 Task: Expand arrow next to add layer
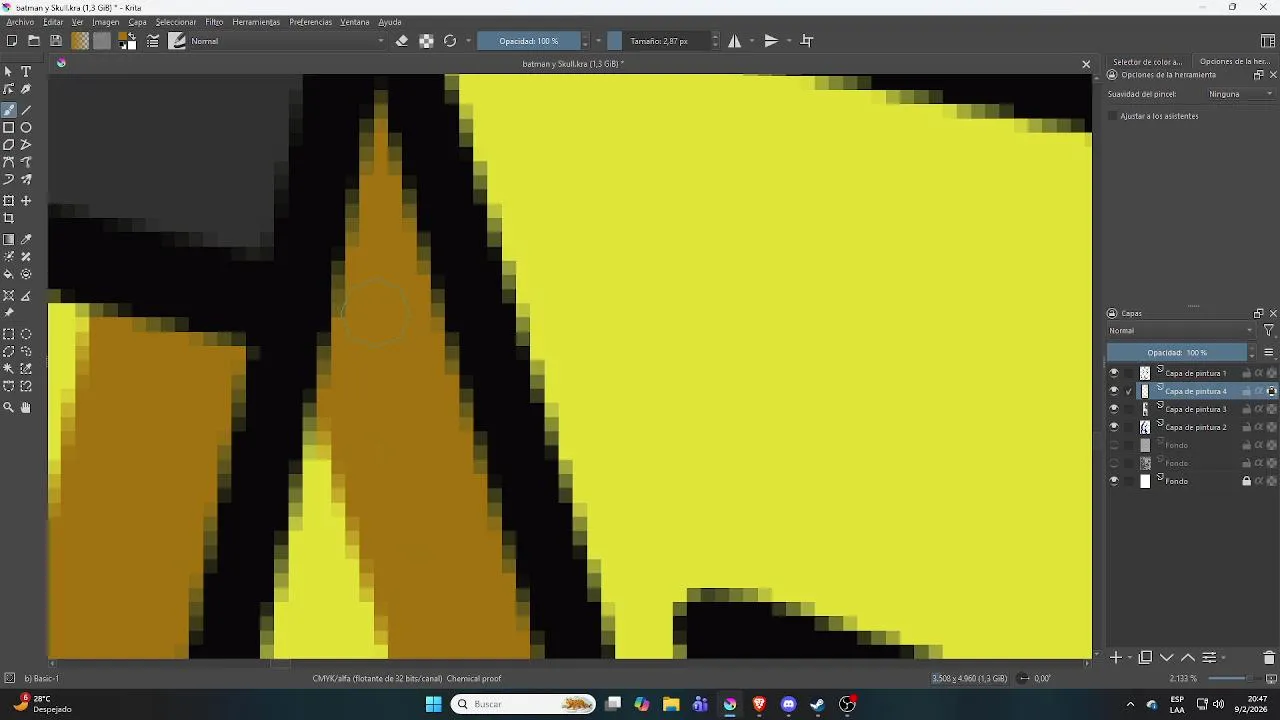(1130, 658)
